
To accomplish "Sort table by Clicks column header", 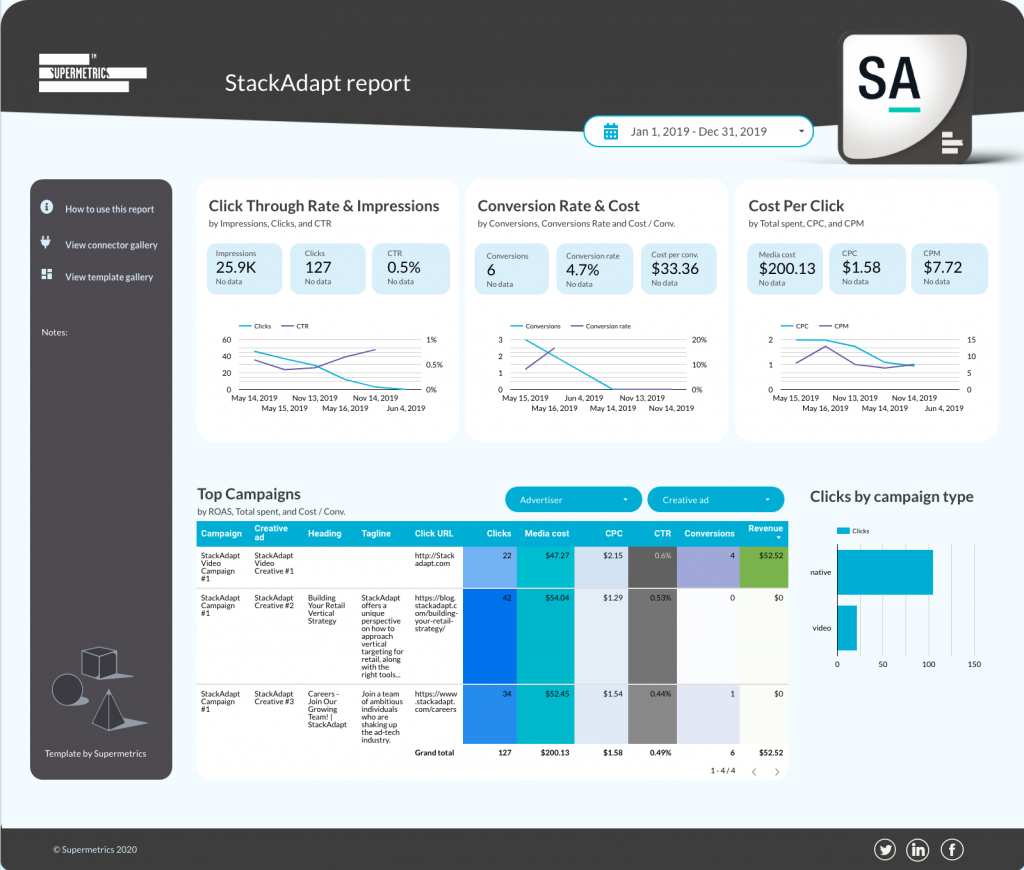I will pyautogui.click(x=498, y=533).
